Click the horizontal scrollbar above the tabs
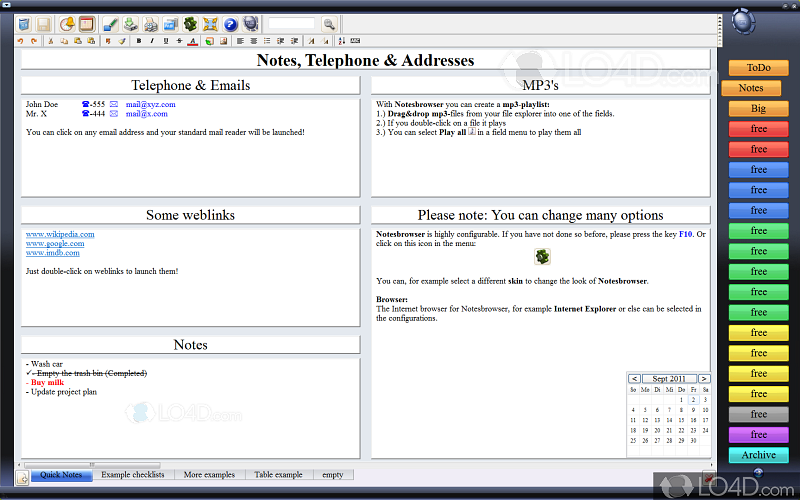Screen dimensions: 800x500 [92, 465]
